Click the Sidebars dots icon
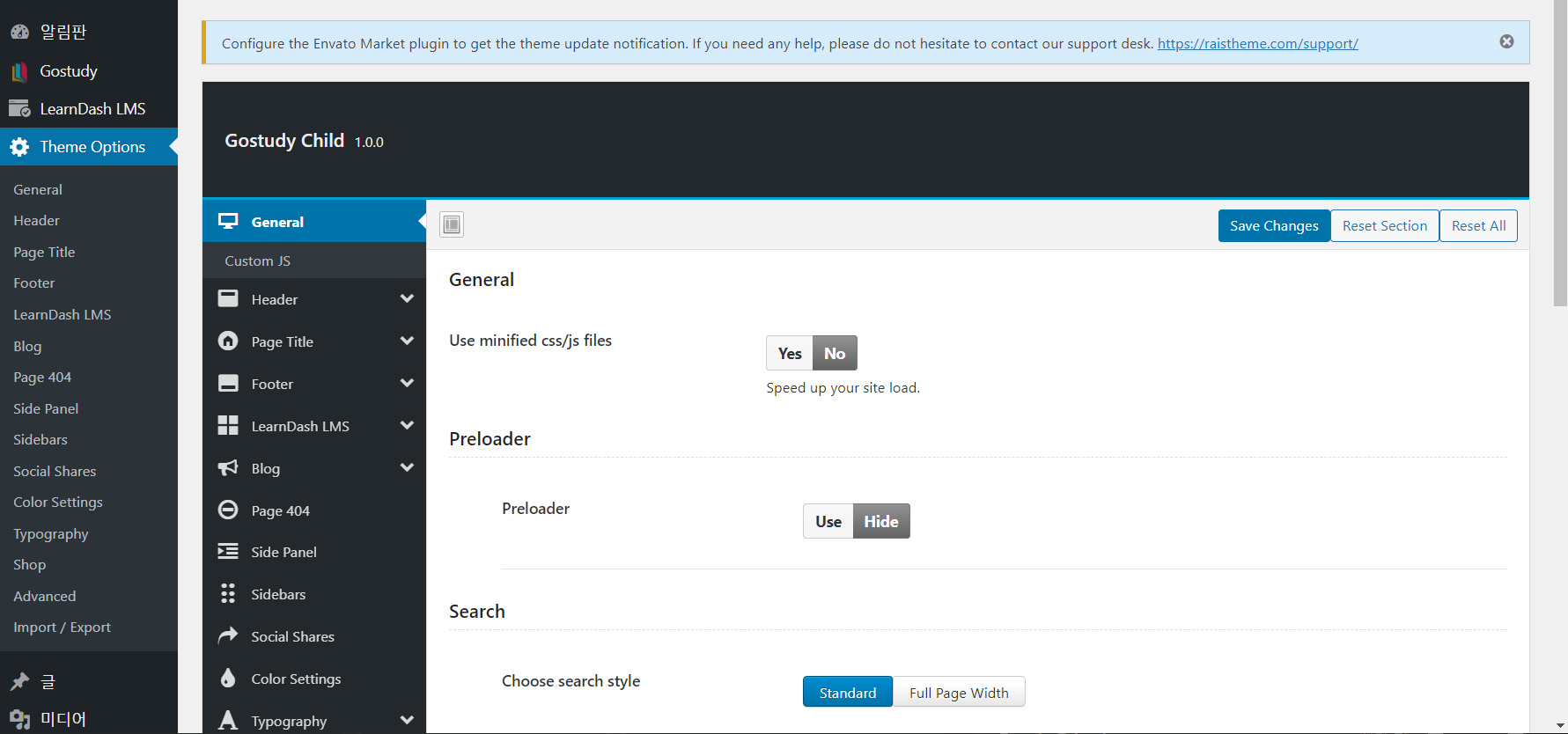The width and height of the screenshot is (1568, 734). (x=228, y=594)
